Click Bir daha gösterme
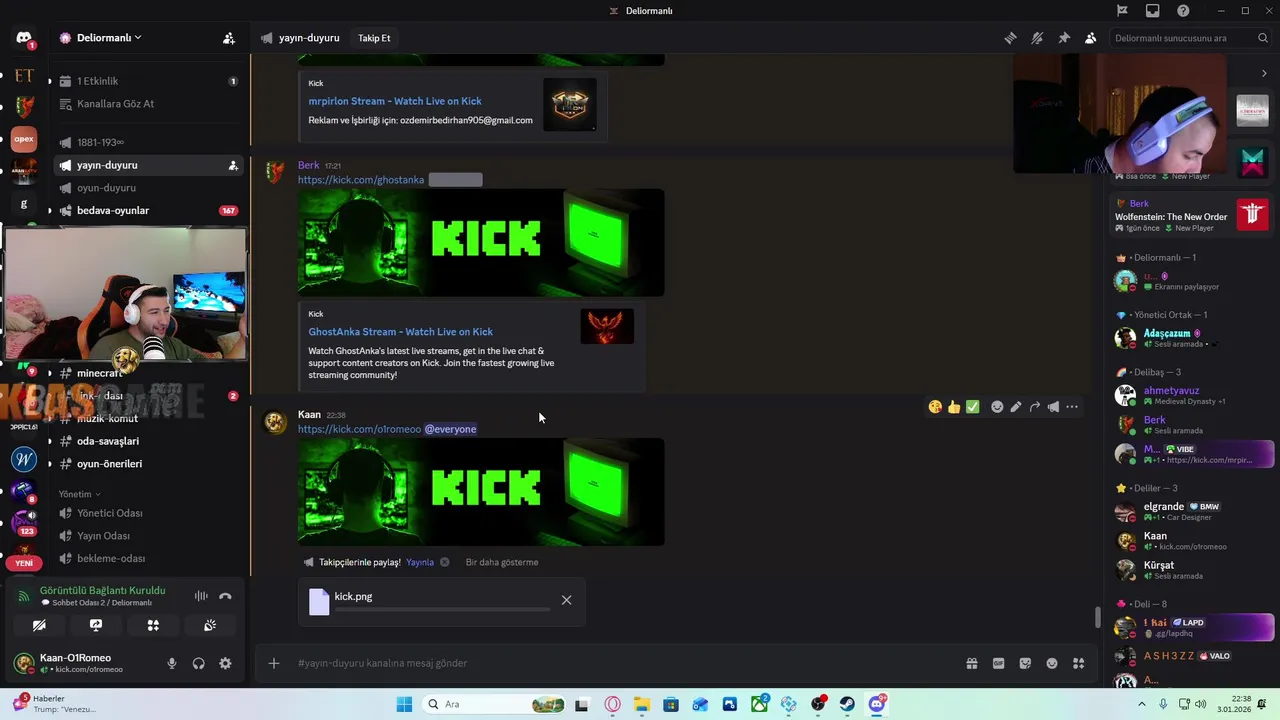This screenshot has width=1280, height=720. click(502, 562)
